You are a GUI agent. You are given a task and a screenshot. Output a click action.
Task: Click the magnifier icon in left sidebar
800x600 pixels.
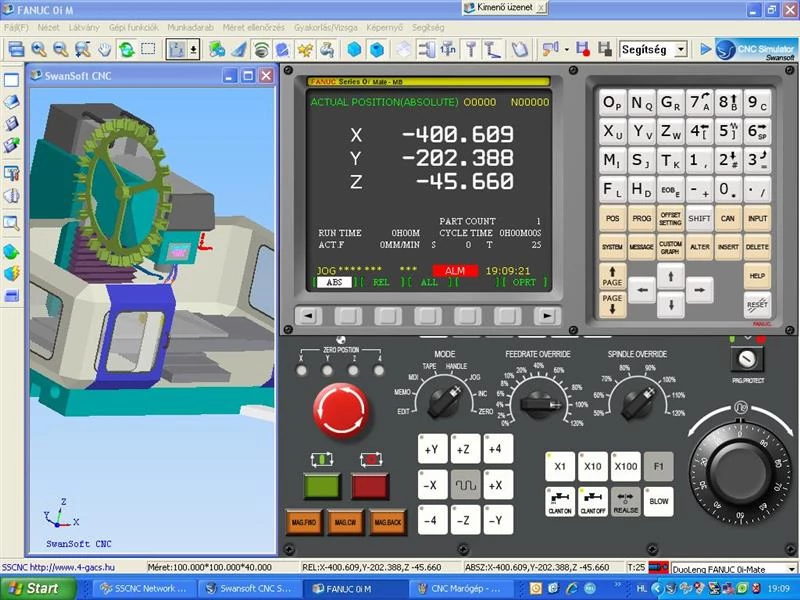point(11,223)
